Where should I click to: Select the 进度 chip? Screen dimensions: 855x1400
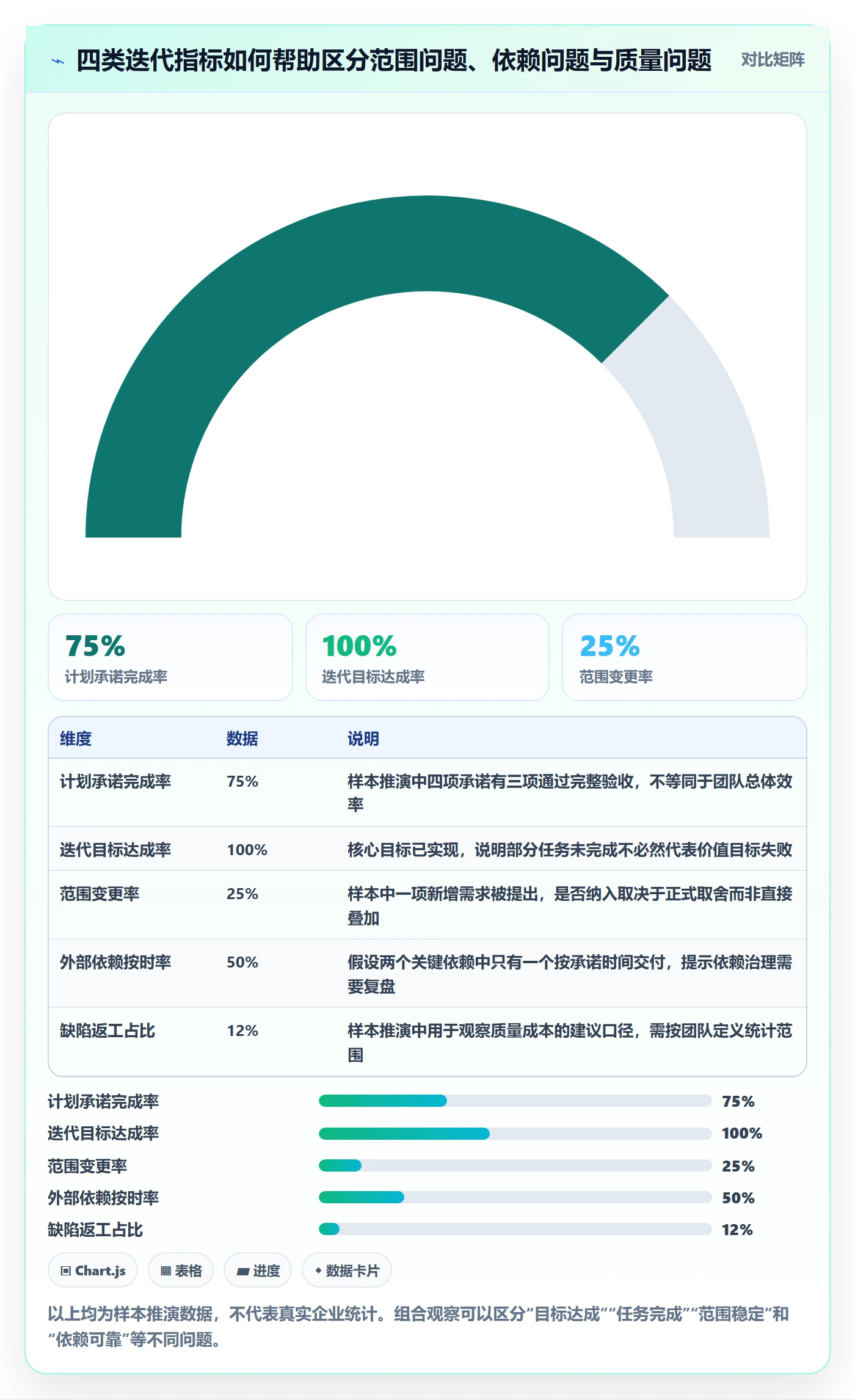pos(258,1271)
